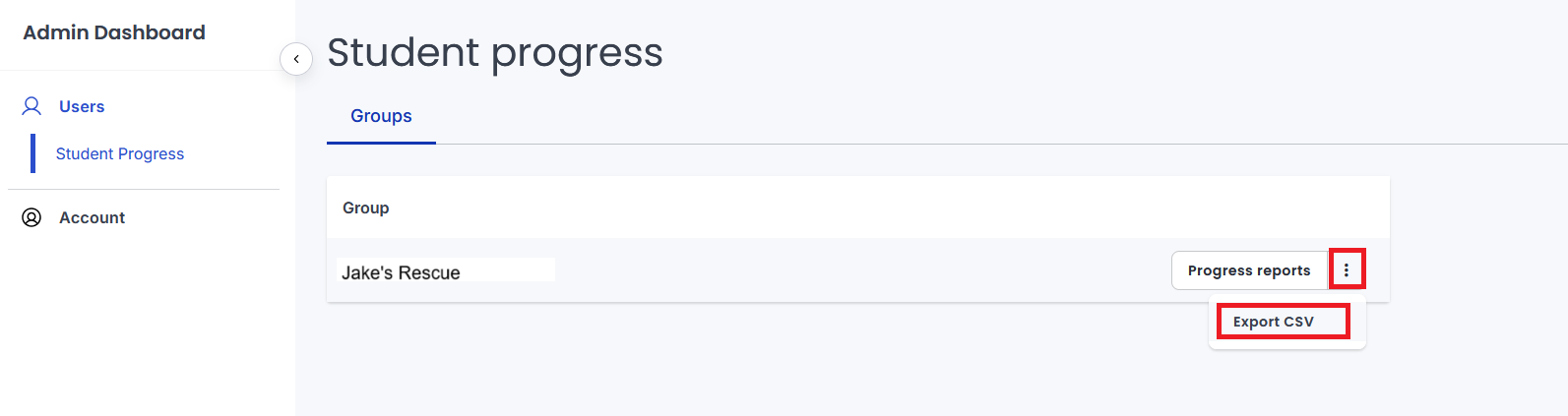Click the Student progress page heading

click(x=495, y=52)
